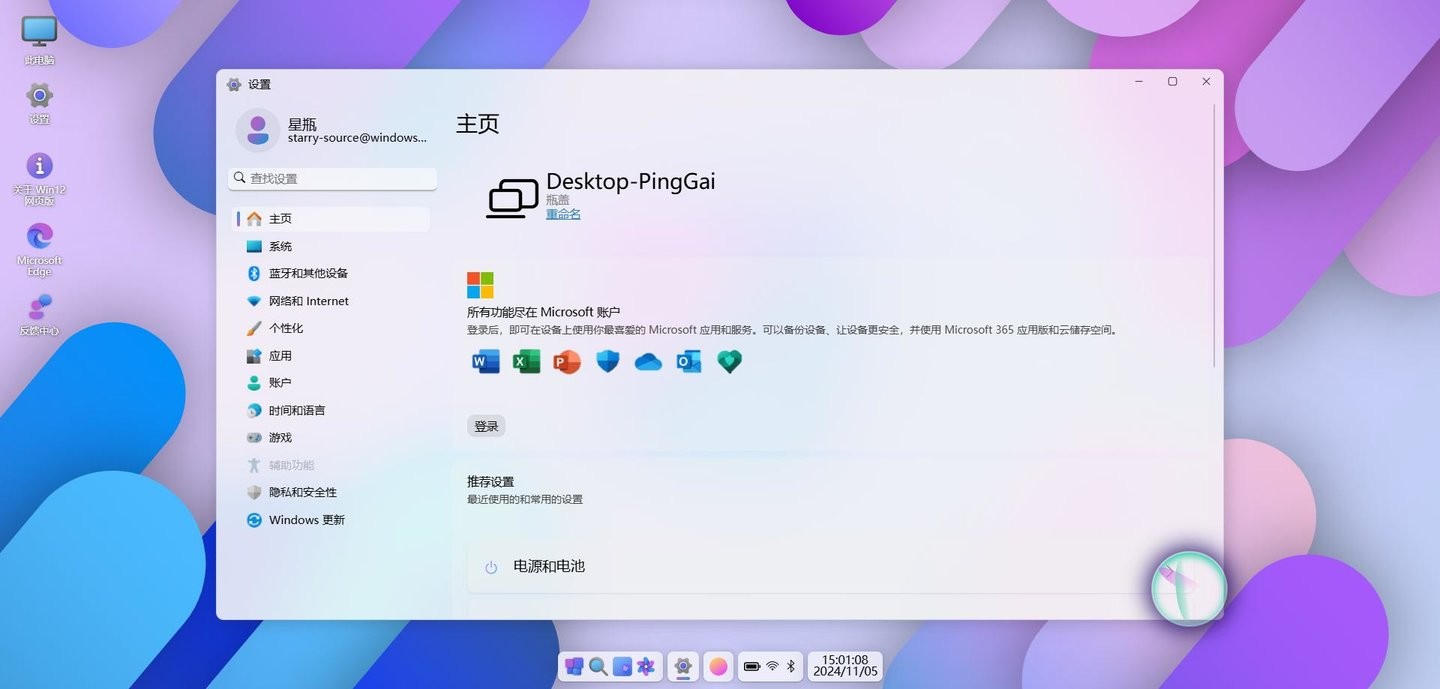Click the Microsoft logo in account card
Image resolution: width=1440 pixels, height=689 pixels.
pos(480,285)
